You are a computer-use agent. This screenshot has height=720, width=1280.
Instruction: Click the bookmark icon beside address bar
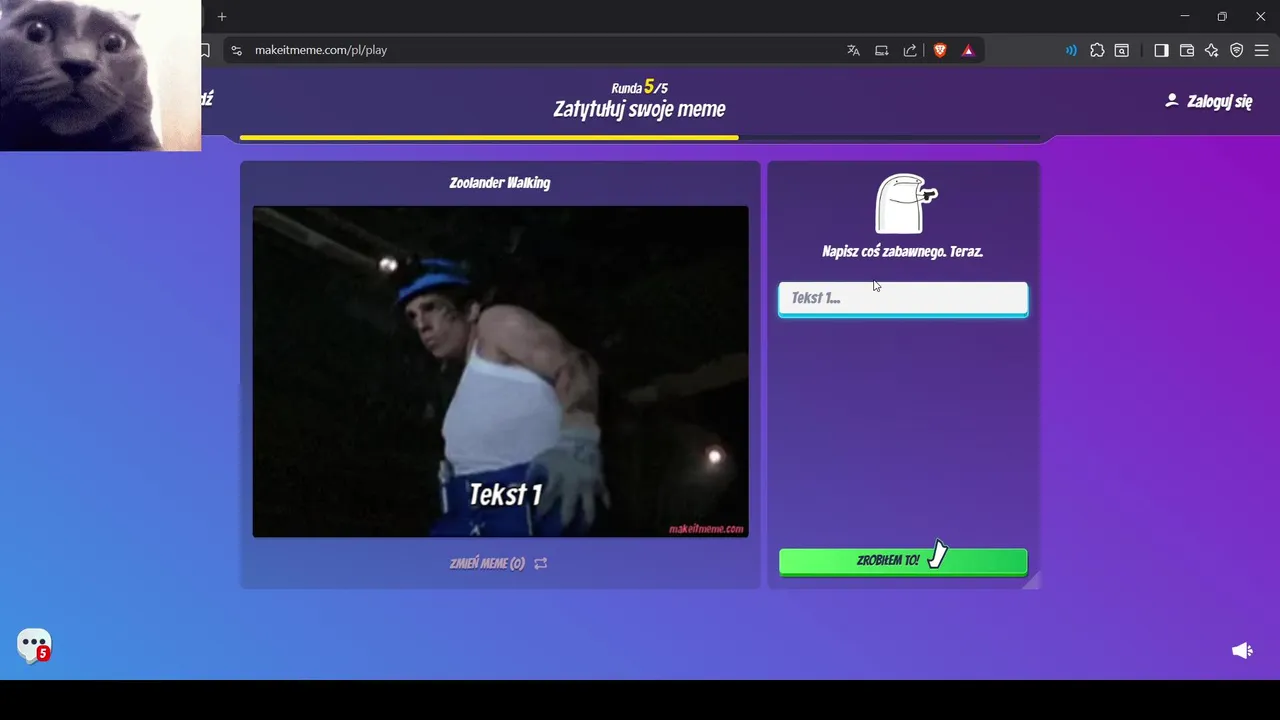pos(206,50)
